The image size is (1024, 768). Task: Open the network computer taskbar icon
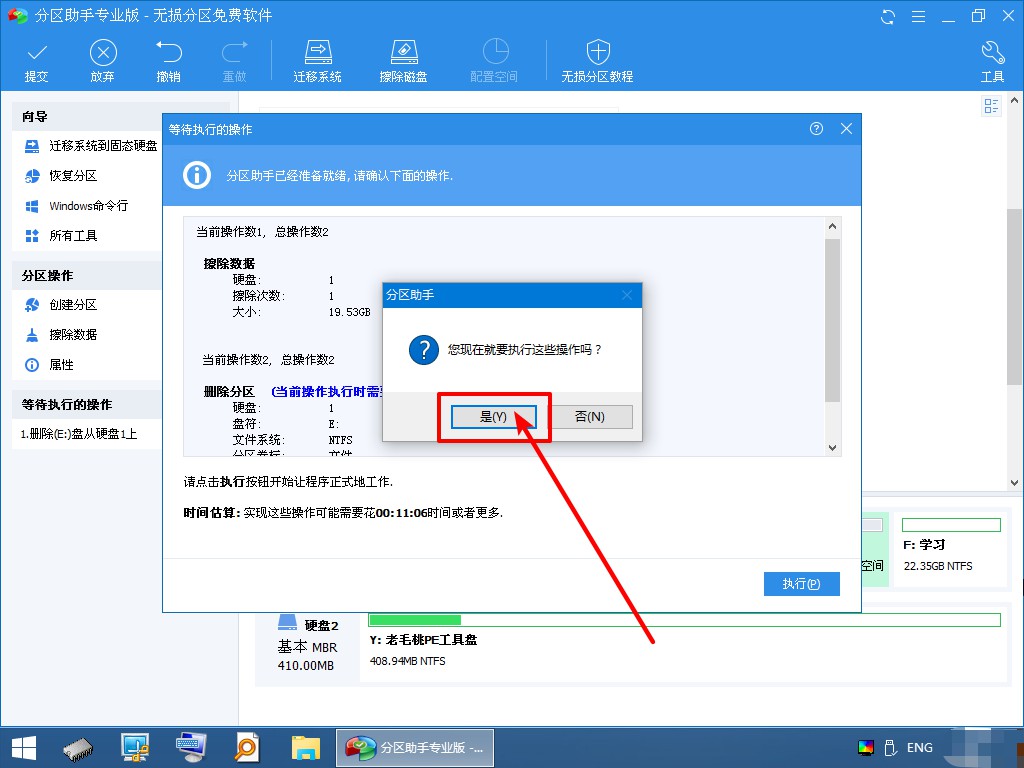point(135,748)
